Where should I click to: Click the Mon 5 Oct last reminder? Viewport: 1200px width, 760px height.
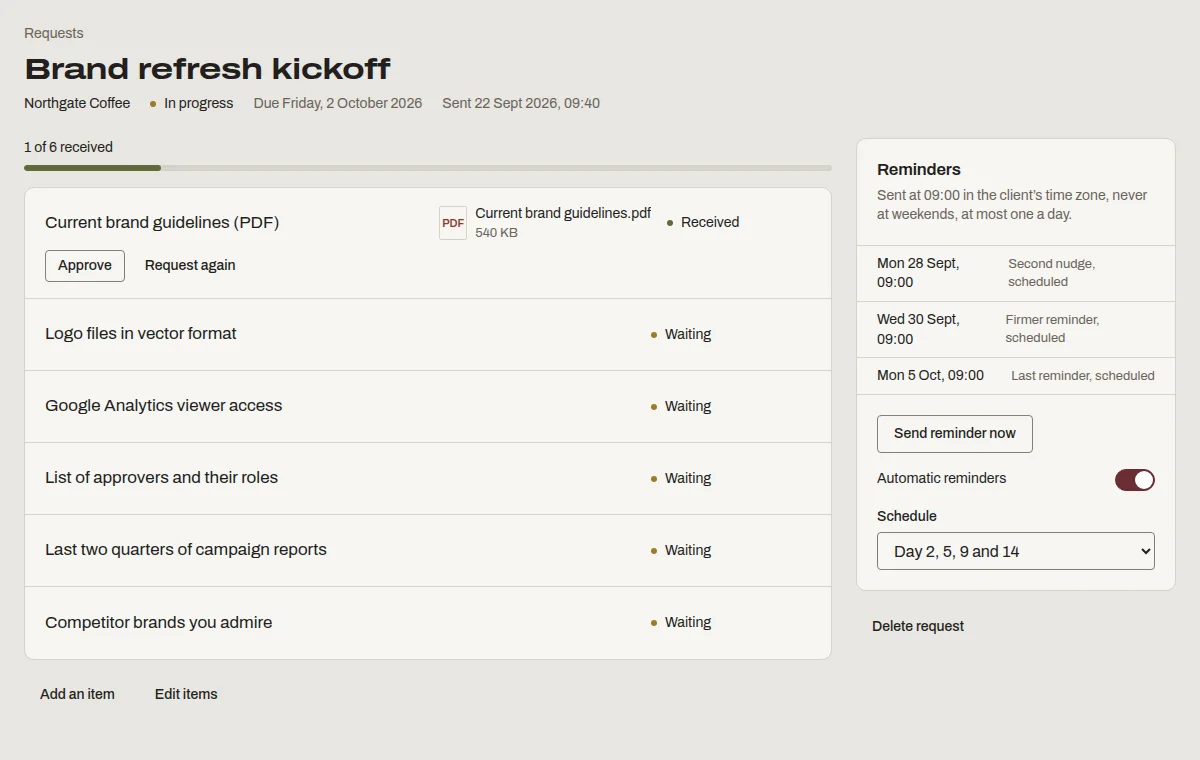click(1016, 376)
